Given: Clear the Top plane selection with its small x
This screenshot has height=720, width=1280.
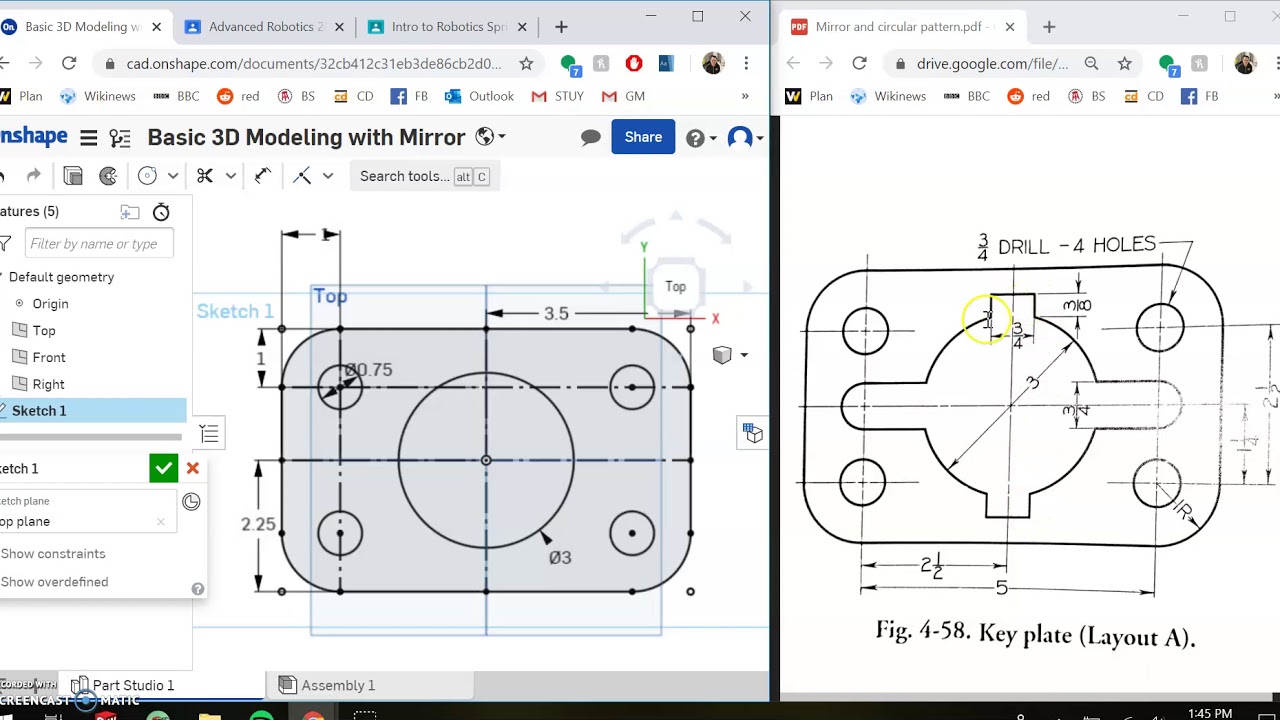Looking at the screenshot, I should pyautogui.click(x=160, y=521).
